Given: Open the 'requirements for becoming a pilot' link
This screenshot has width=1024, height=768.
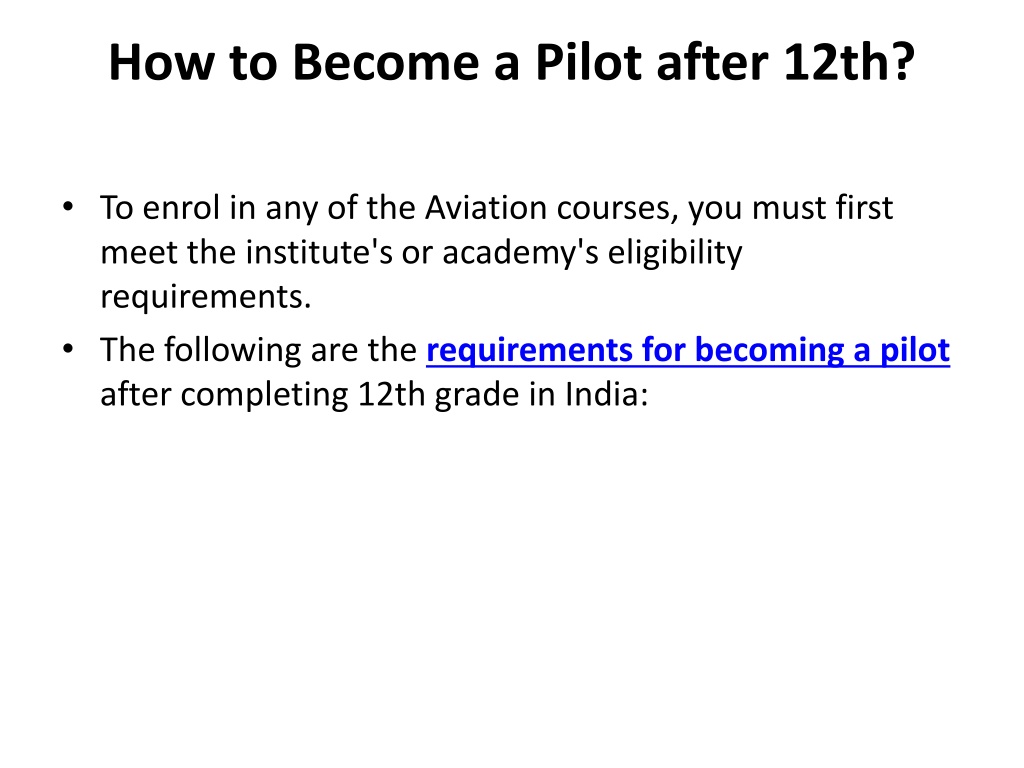Looking at the screenshot, I should pos(688,351).
